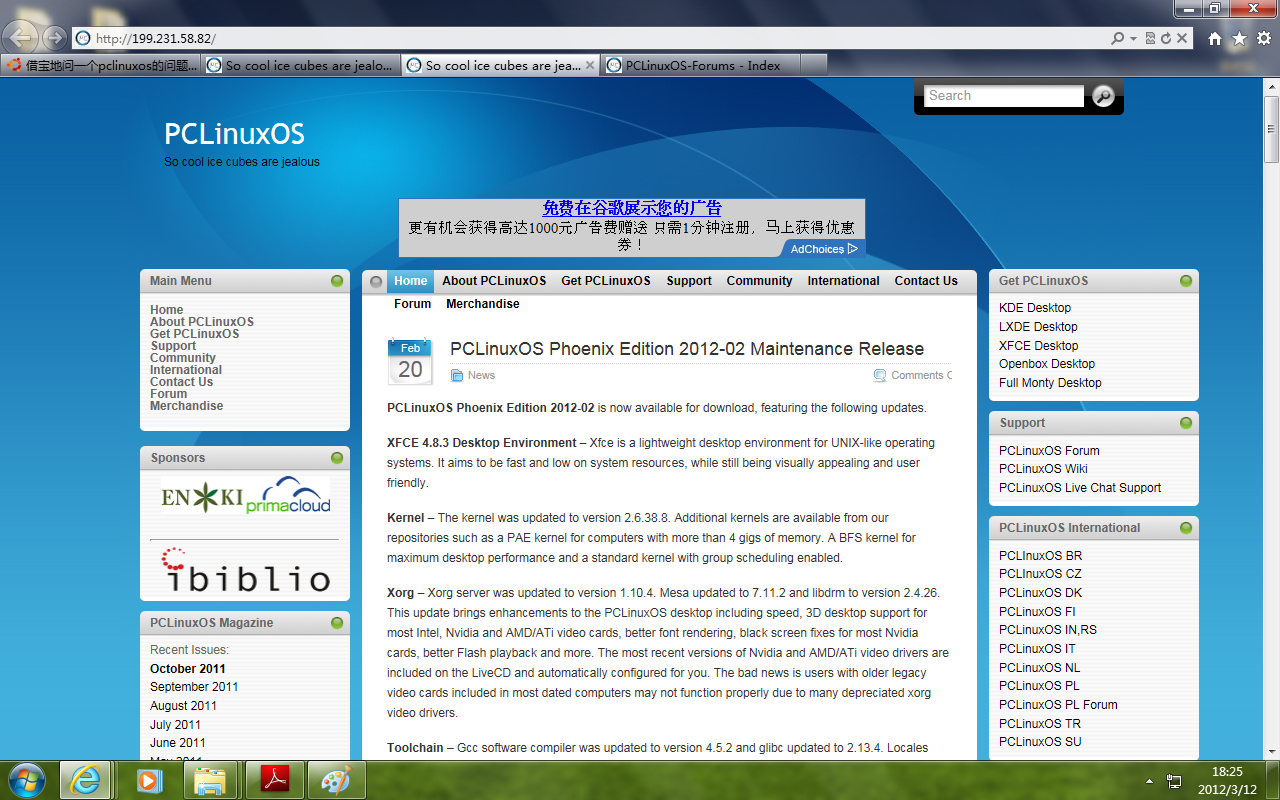Open Adobe Reader from the taskbar
The height and width of the screenshot is (800, 1280).
point(273,780)
